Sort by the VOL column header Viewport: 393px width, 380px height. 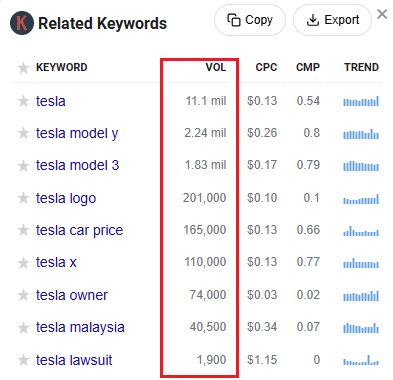216,67
